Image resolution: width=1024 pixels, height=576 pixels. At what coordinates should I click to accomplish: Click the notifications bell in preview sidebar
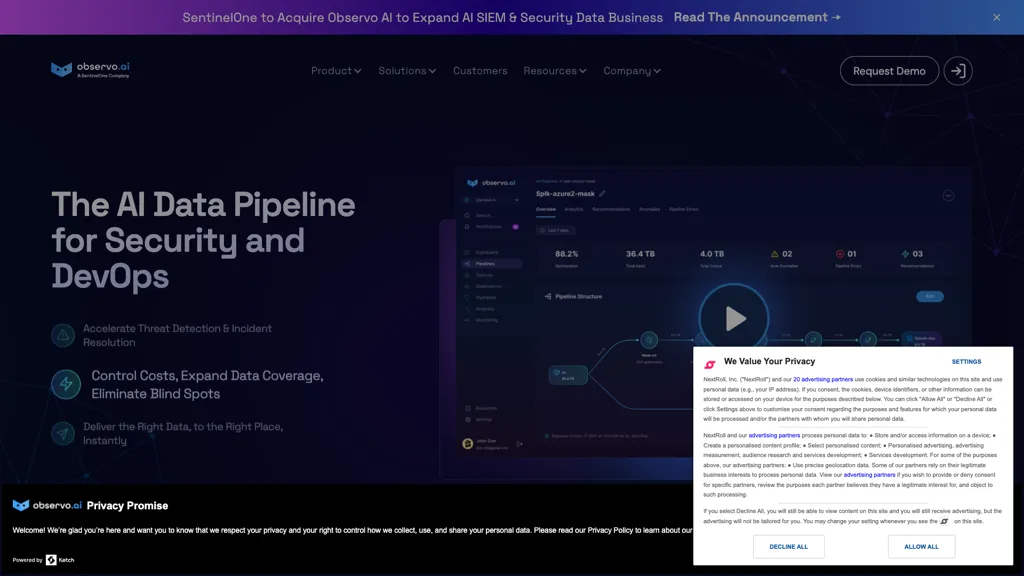467,227
